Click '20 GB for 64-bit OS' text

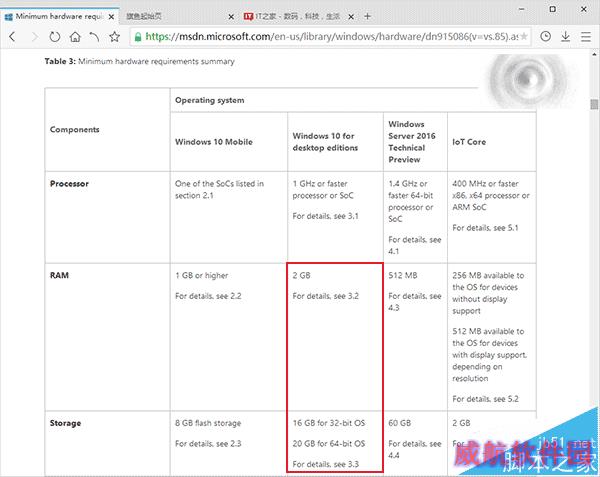coord(329,444)
